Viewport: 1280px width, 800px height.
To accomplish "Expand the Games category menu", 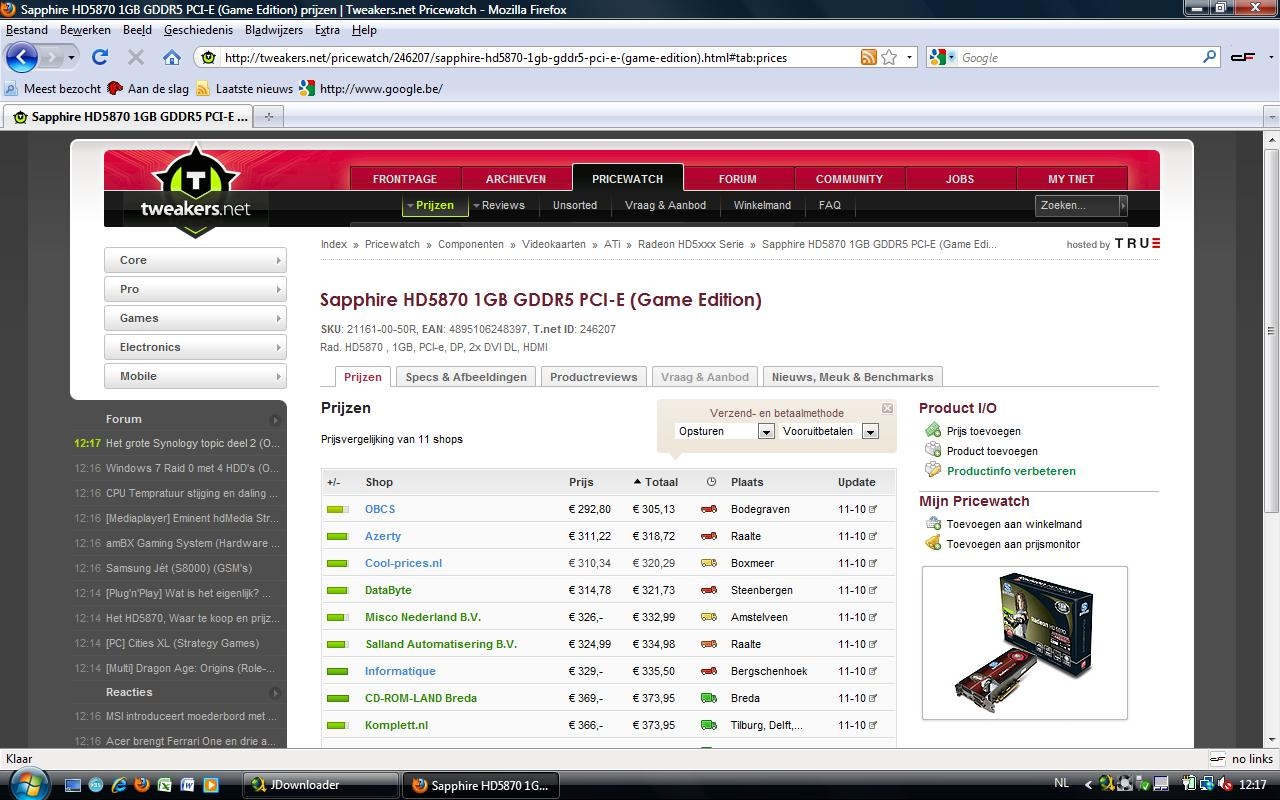I will (195, 318).
